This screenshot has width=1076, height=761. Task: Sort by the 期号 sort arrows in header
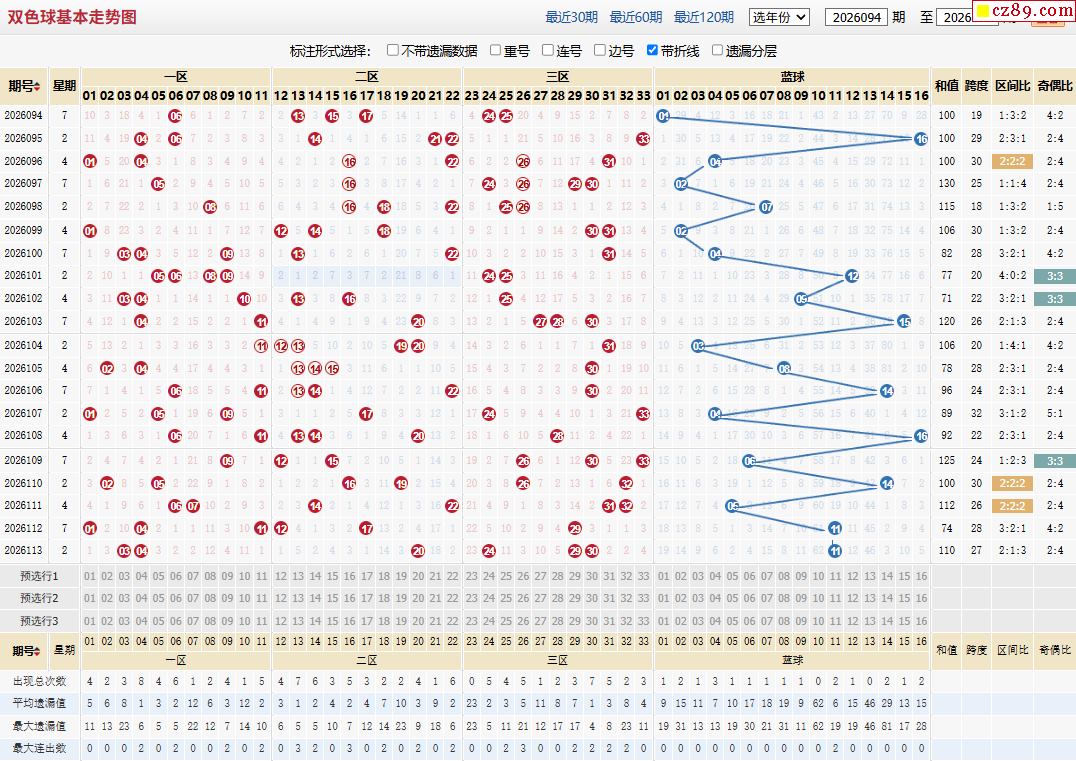tap(37, 86)
